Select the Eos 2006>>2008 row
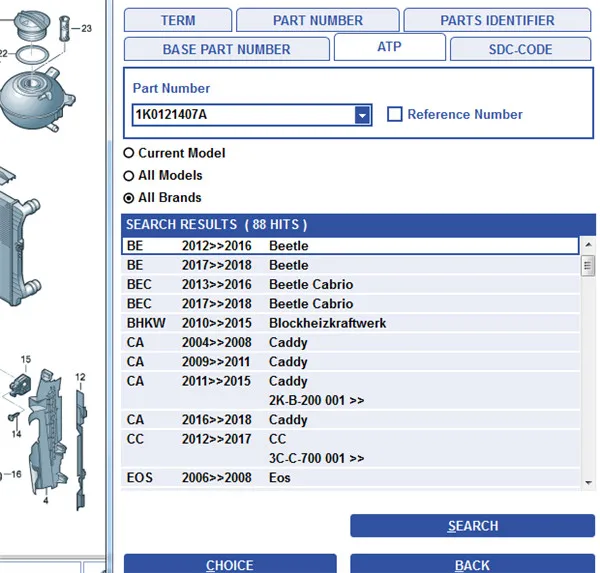600x573 pixels. (x=350, y=478)
